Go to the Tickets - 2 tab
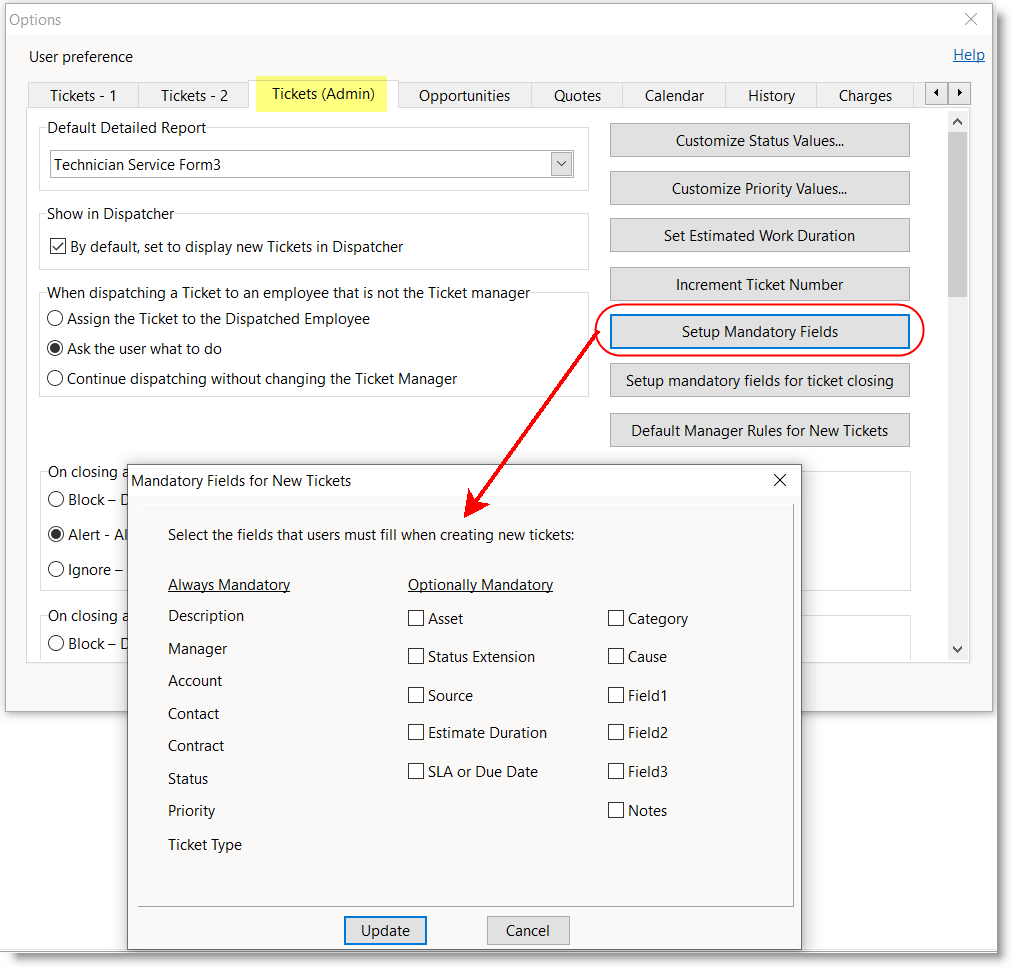Screen dimensions: 1013x969 [194, 96]
